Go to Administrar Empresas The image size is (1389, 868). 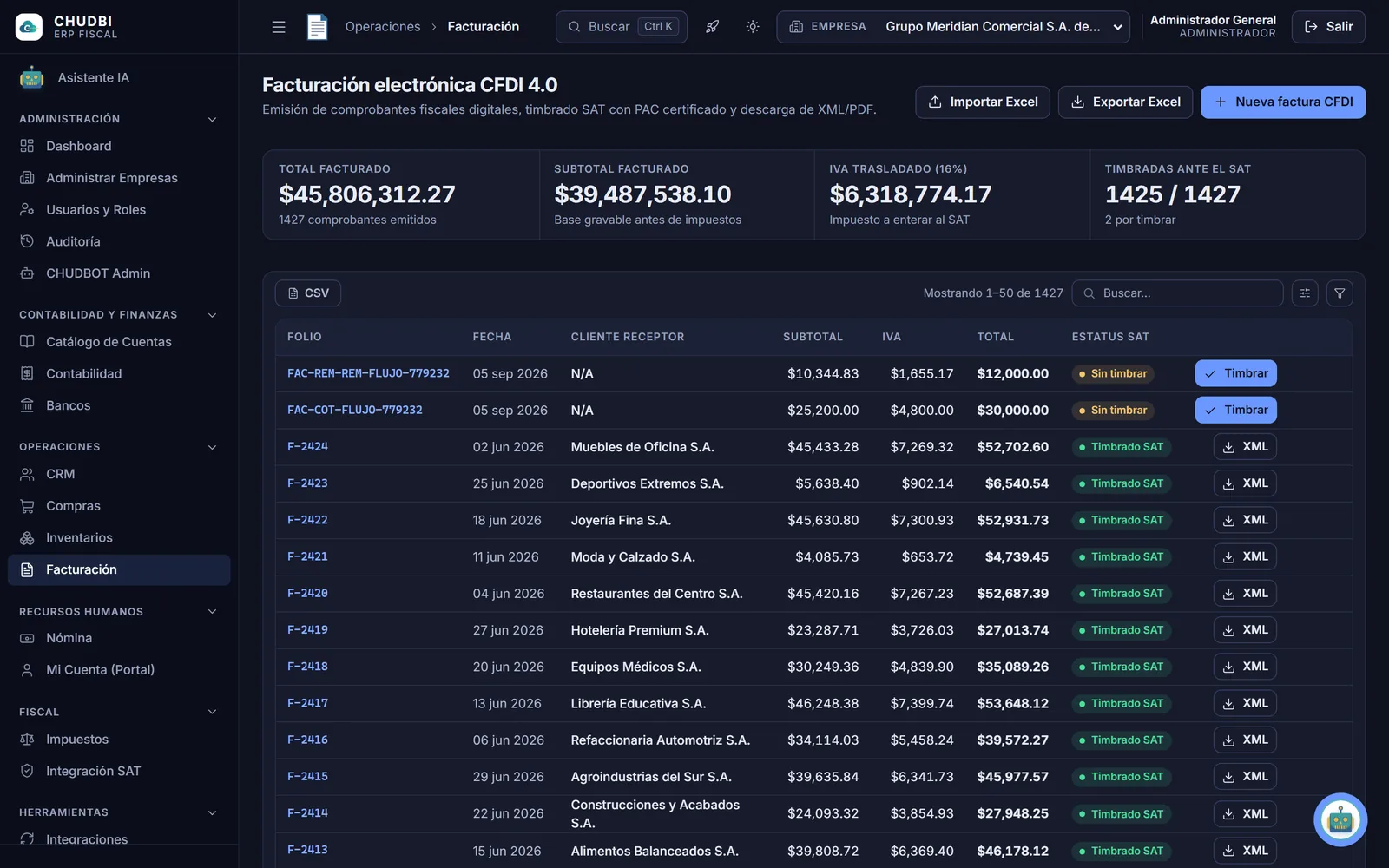[x=119, y=178]
